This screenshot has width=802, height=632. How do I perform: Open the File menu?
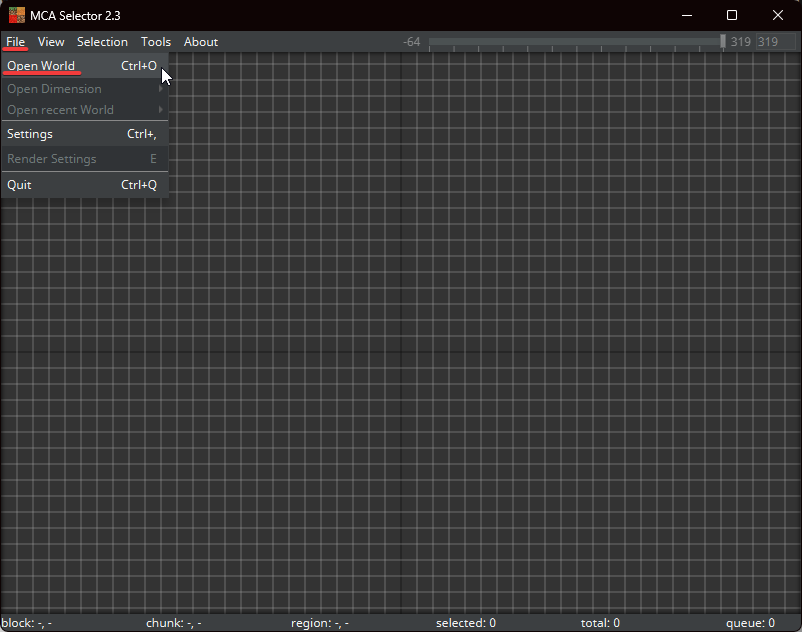point(15,42)
